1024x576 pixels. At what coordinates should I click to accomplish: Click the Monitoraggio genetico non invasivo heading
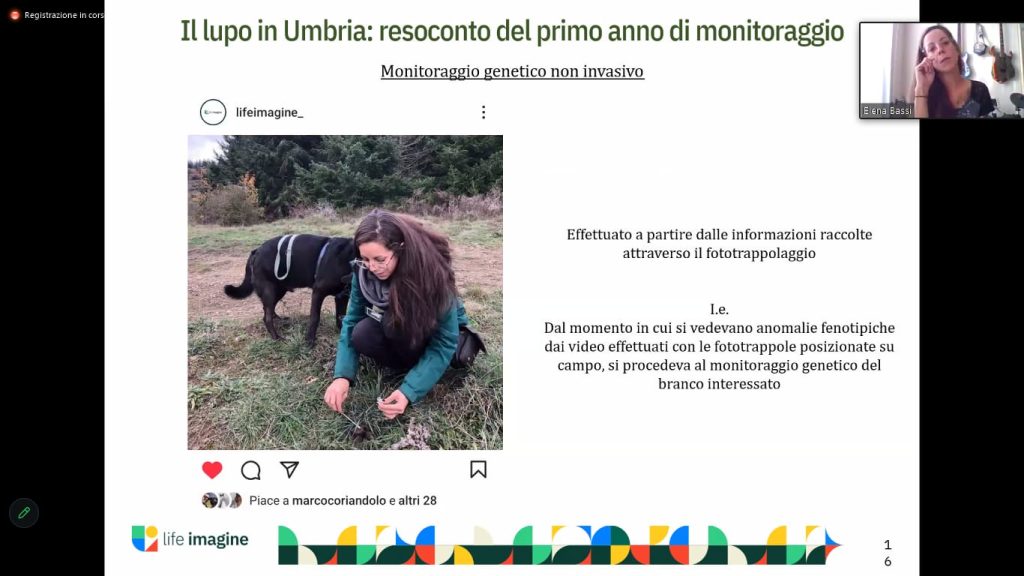[512, 71]
